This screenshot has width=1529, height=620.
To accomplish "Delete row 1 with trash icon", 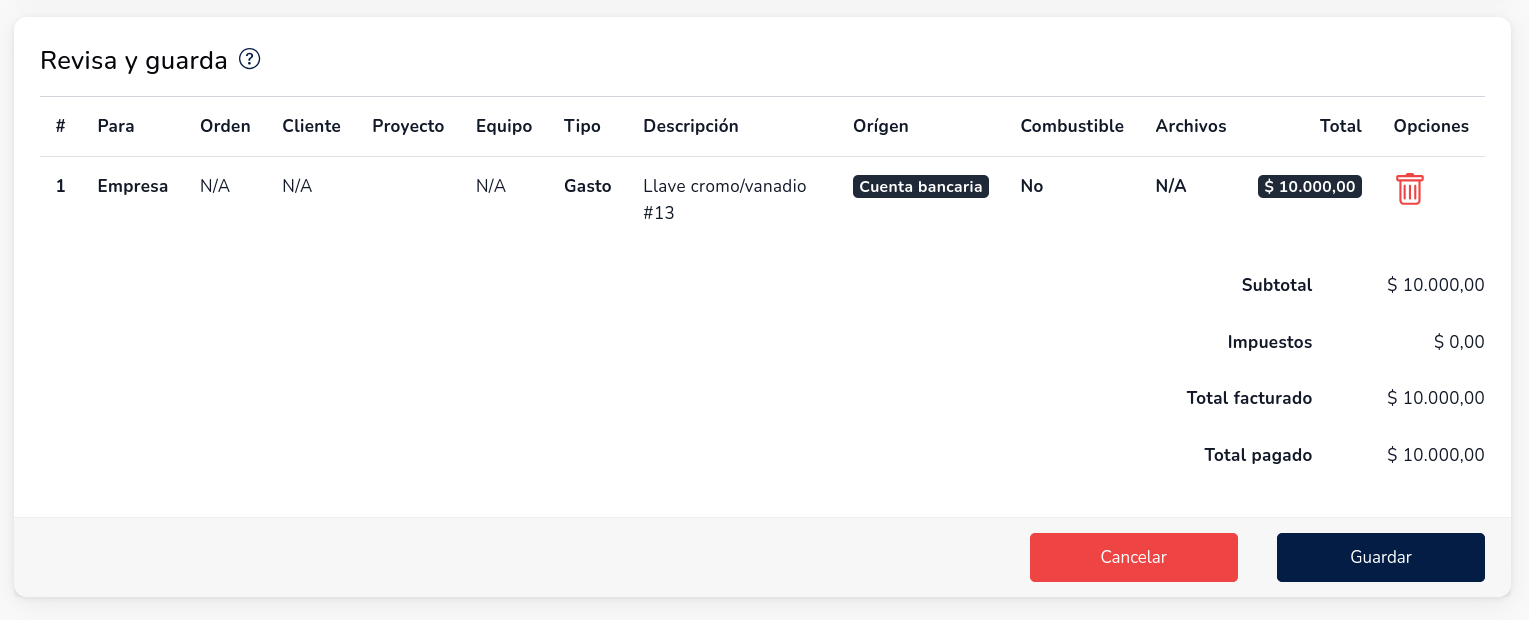I will [1409, 189].
